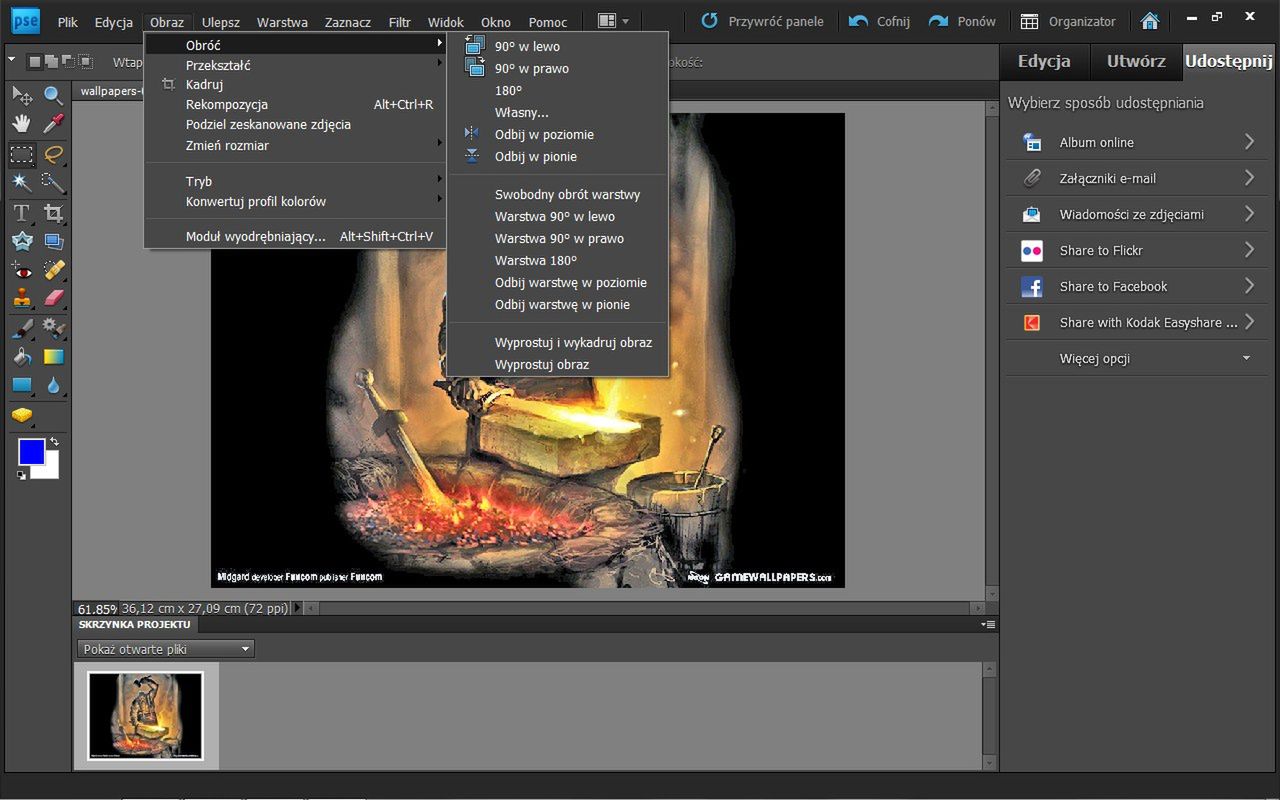Open the Warstwa menu
1280x800 pixels.
click(282, 22)
